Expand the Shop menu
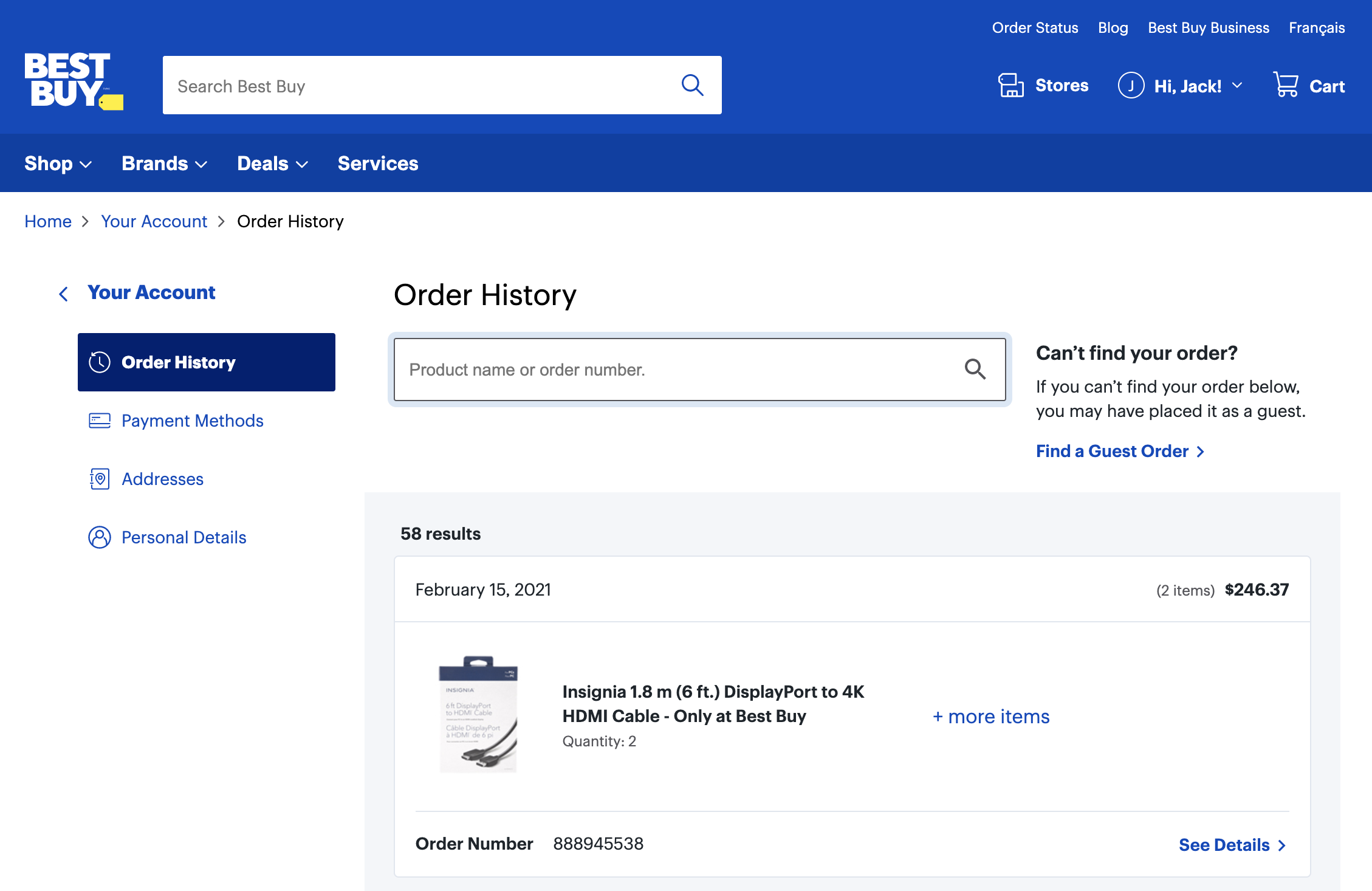 point(58,163)
